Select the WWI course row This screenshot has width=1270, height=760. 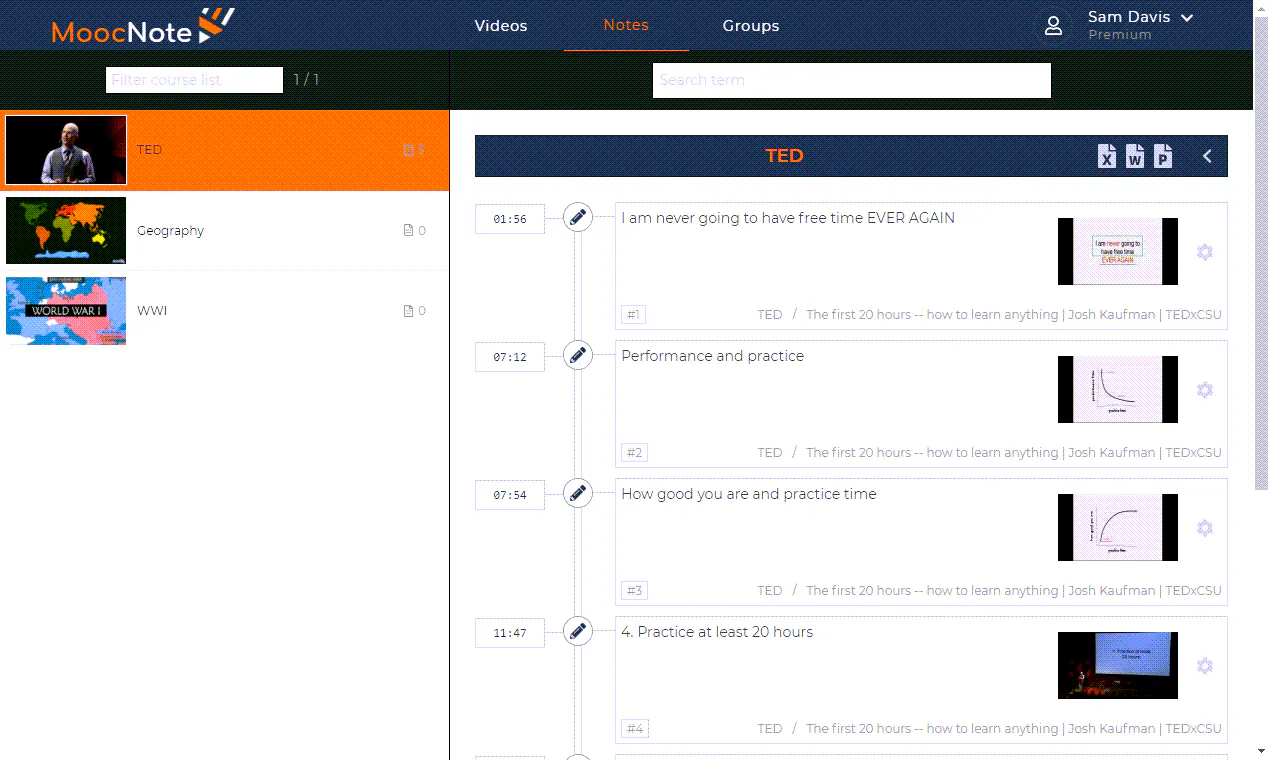coord(225,311)
